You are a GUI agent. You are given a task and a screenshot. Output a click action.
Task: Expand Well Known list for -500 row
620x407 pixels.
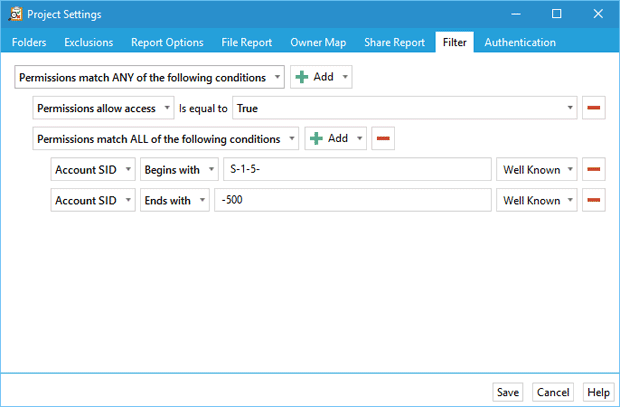[537, 200]
